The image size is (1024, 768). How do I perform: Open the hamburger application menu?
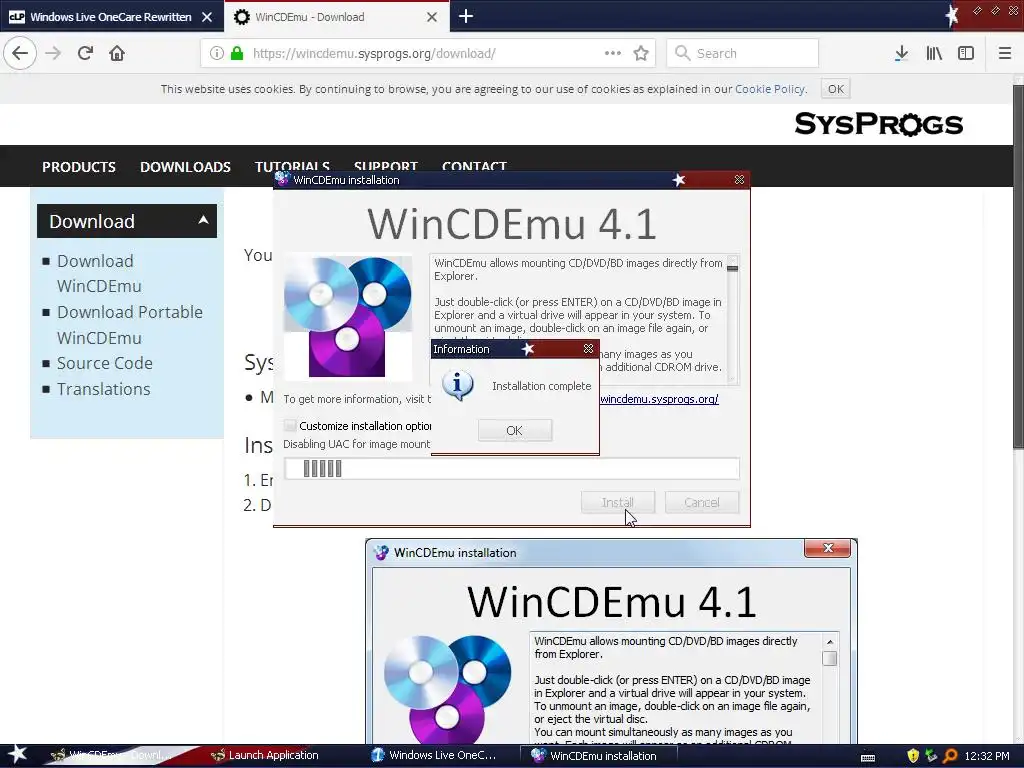(x=1005, y=53)
